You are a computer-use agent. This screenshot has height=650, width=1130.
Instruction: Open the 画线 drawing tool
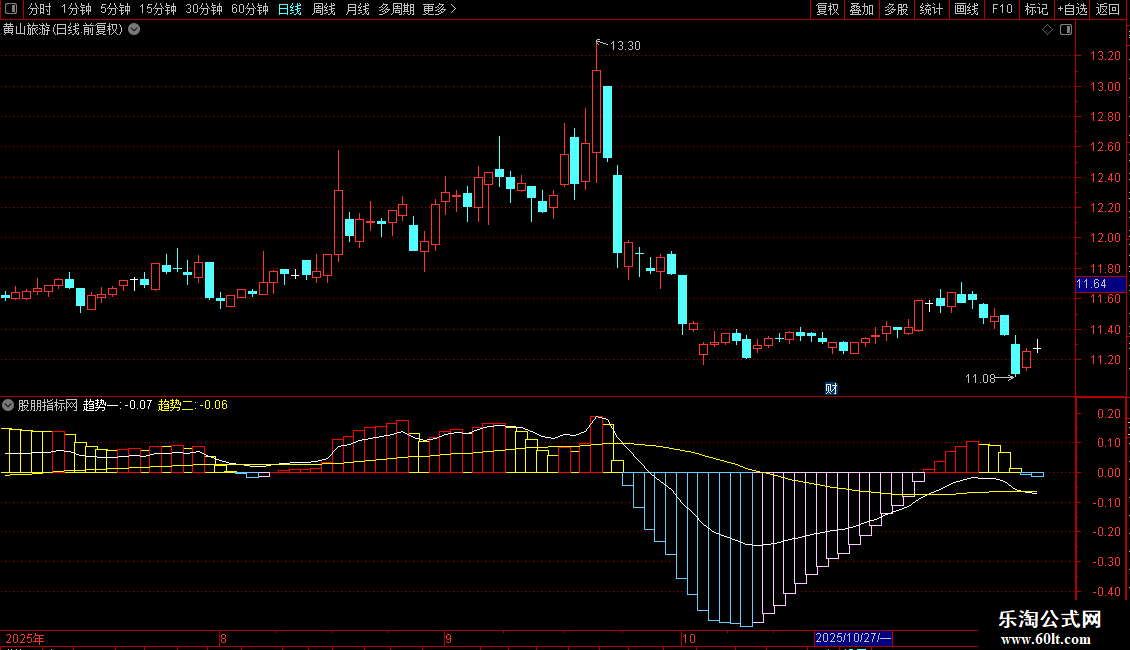click(x=966, y=9)
